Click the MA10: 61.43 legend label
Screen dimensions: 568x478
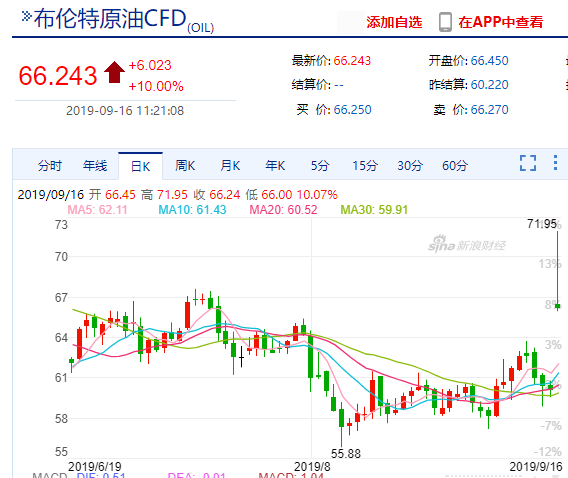pyautogui.click(x=192, y=210)
